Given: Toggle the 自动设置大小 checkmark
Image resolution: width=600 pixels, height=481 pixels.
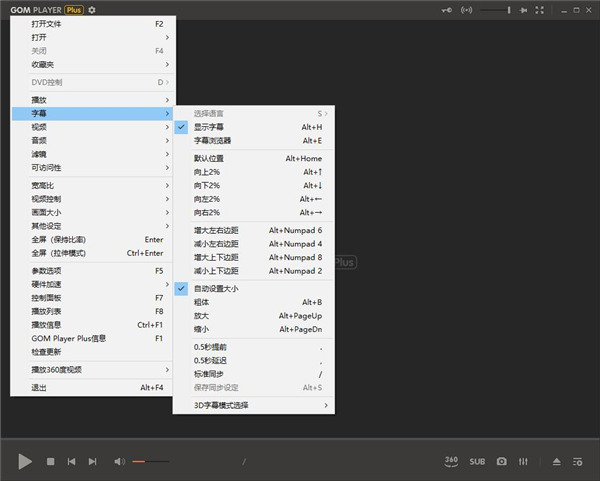Looking at the screenshot, I should tap(181, 289).
